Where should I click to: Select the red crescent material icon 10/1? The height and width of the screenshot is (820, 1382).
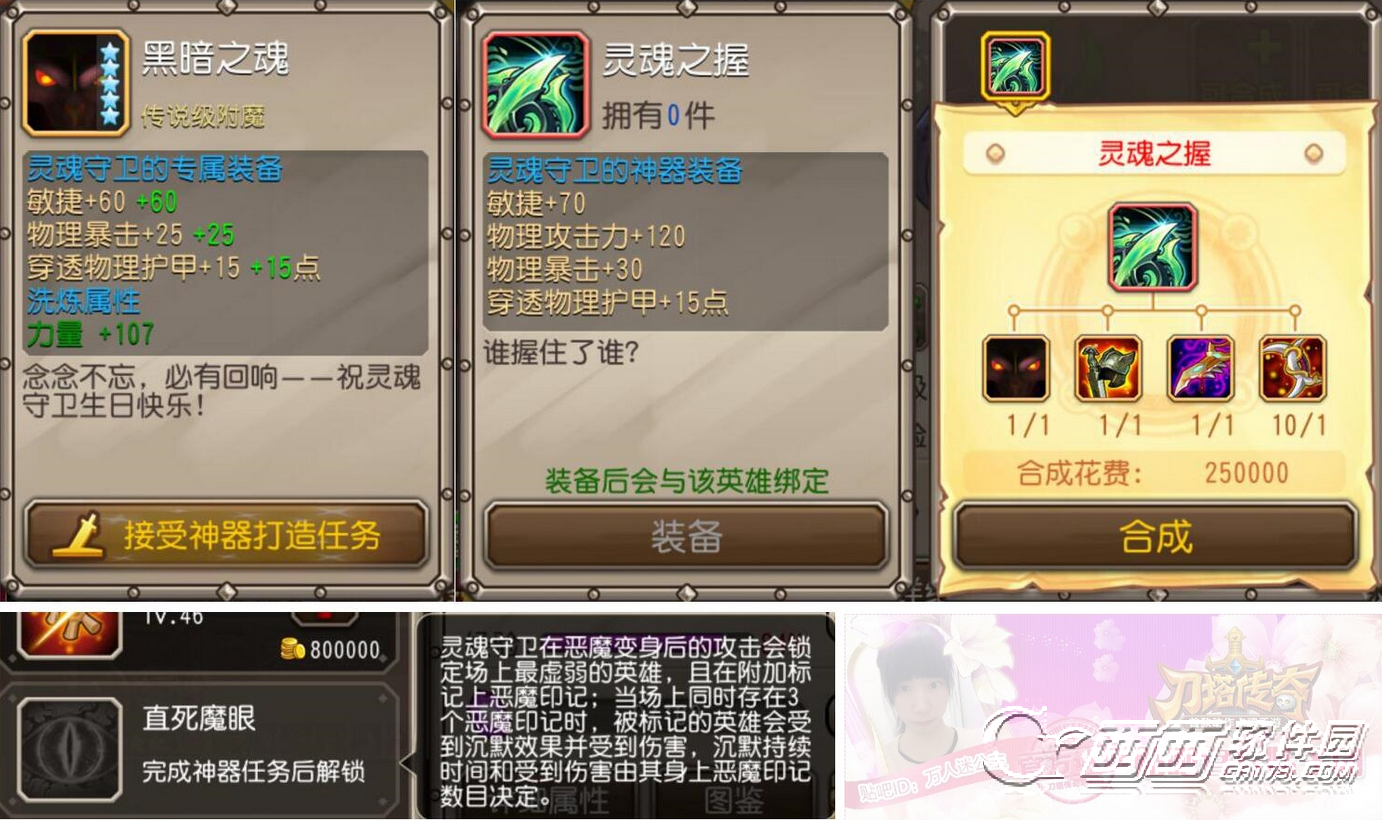[x=1293, y=369]
